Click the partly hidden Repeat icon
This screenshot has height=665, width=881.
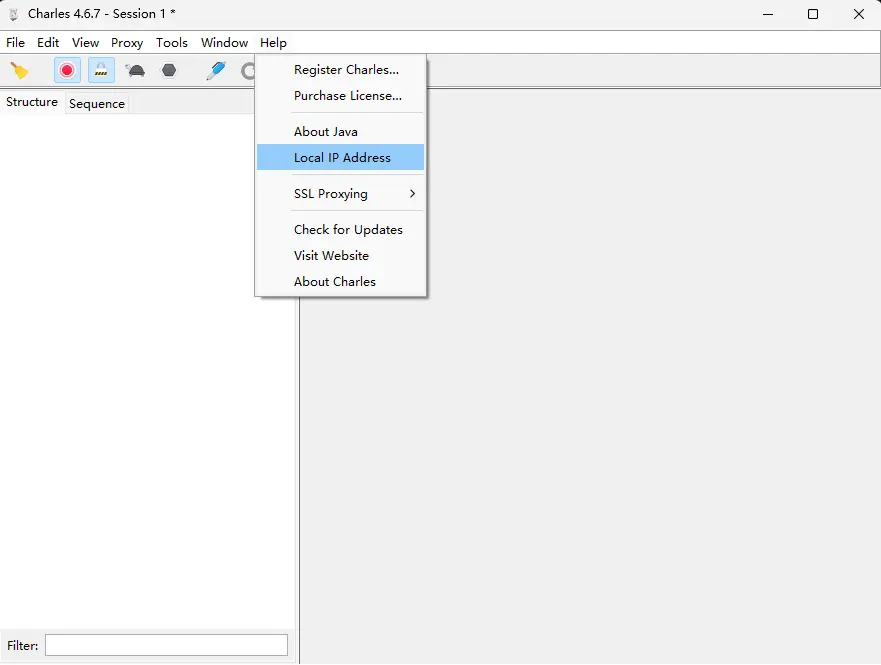click(x=248, y=71)
